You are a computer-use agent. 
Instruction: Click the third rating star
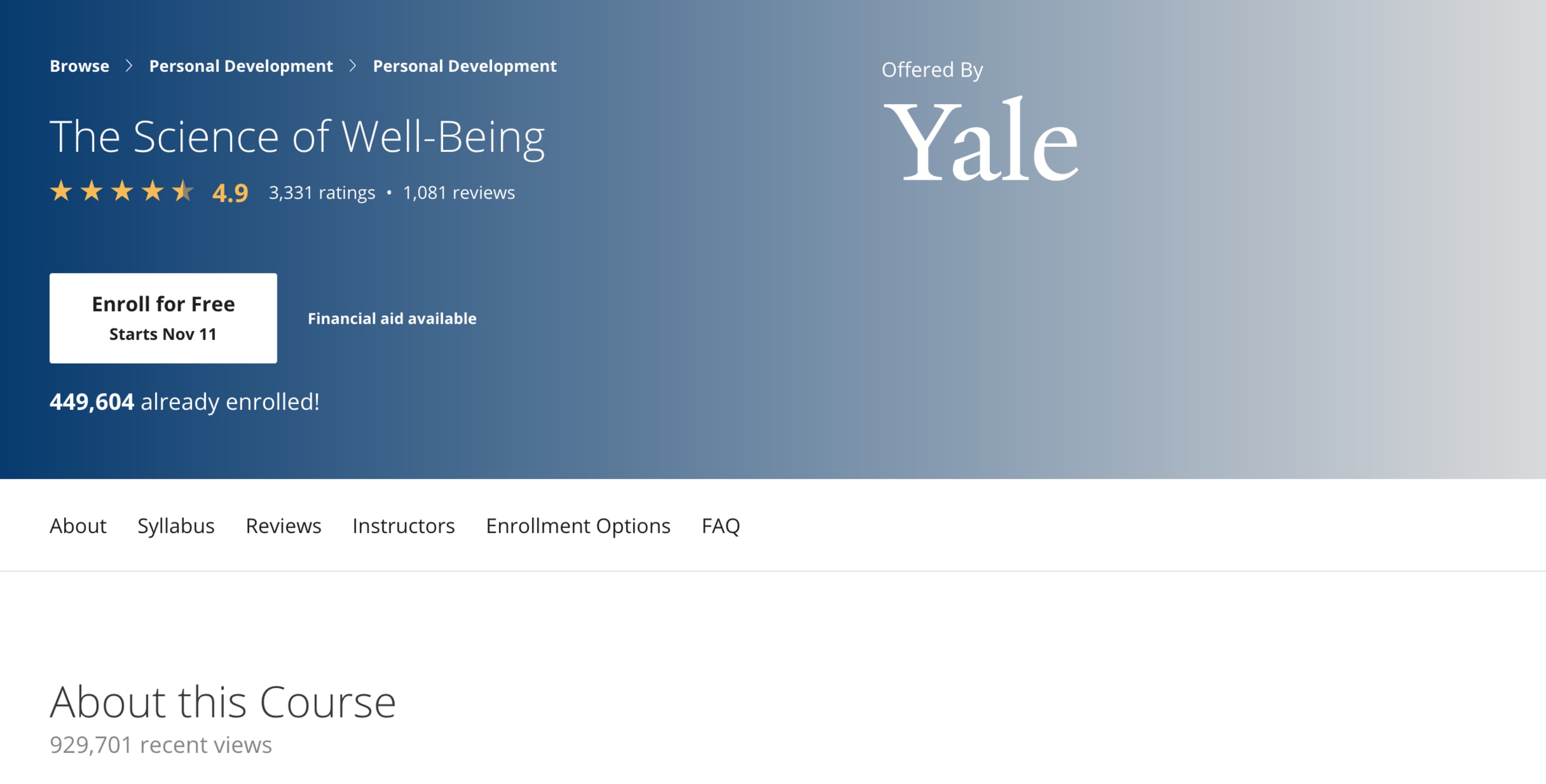(x=123, y=191)
